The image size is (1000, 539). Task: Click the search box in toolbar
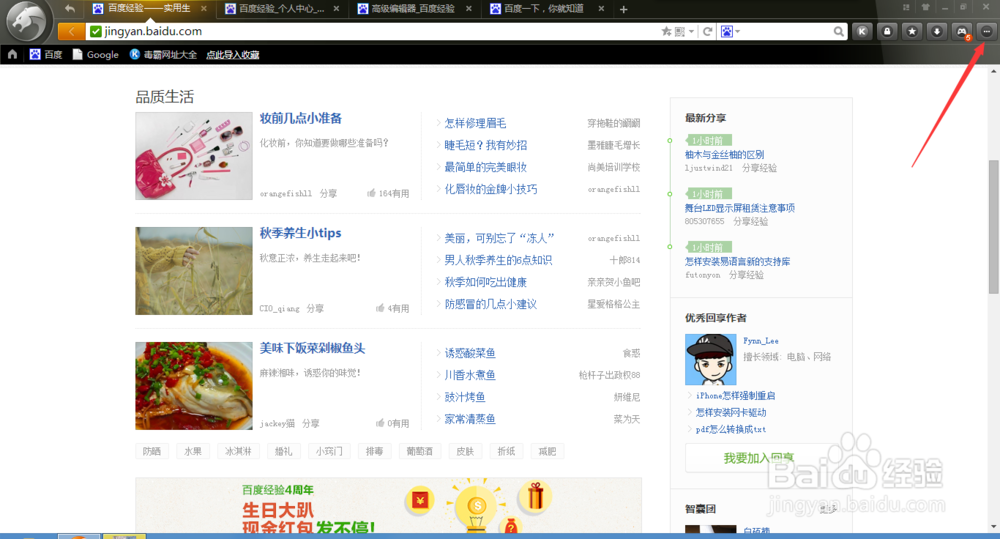788,31
